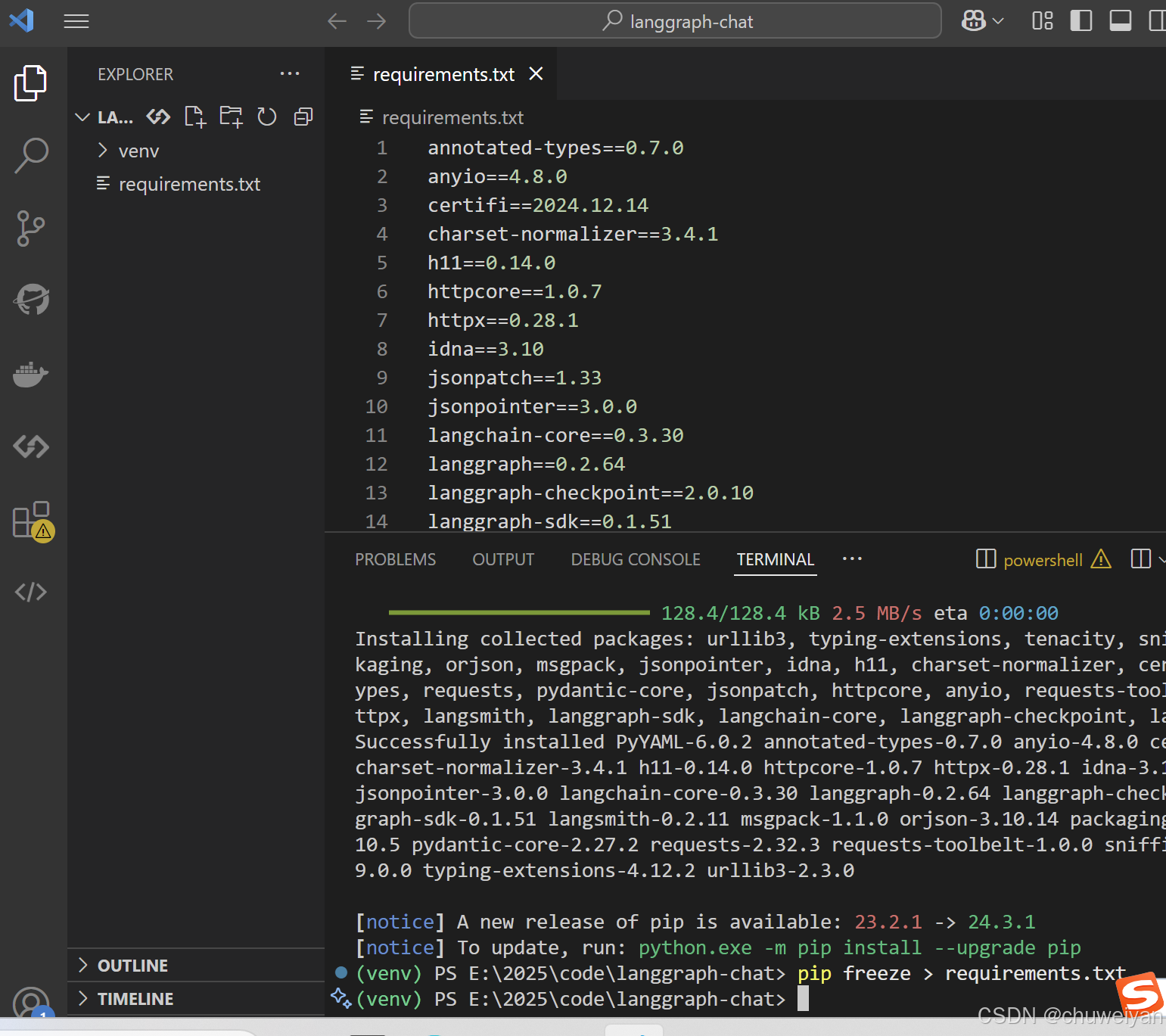
Task: Click the back navigation arrow
Action: click(337, 20)
